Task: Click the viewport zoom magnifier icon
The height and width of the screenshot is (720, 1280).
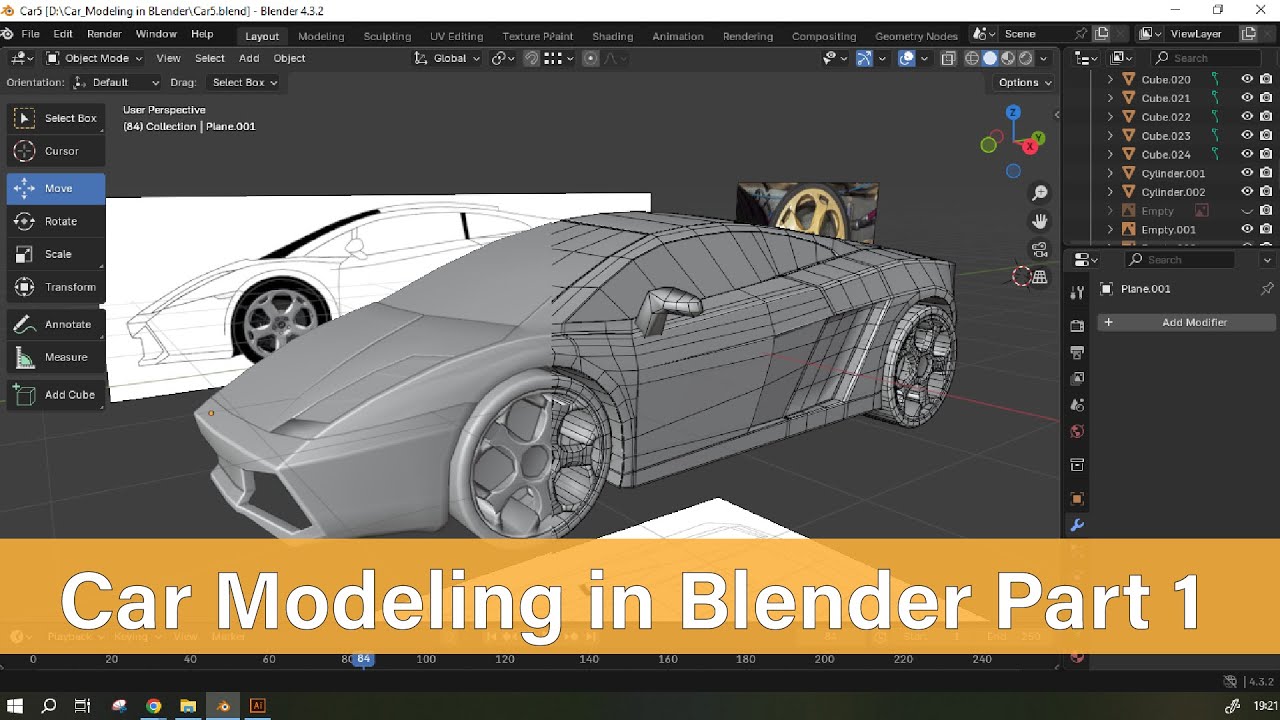Action: click(1040, 193)
